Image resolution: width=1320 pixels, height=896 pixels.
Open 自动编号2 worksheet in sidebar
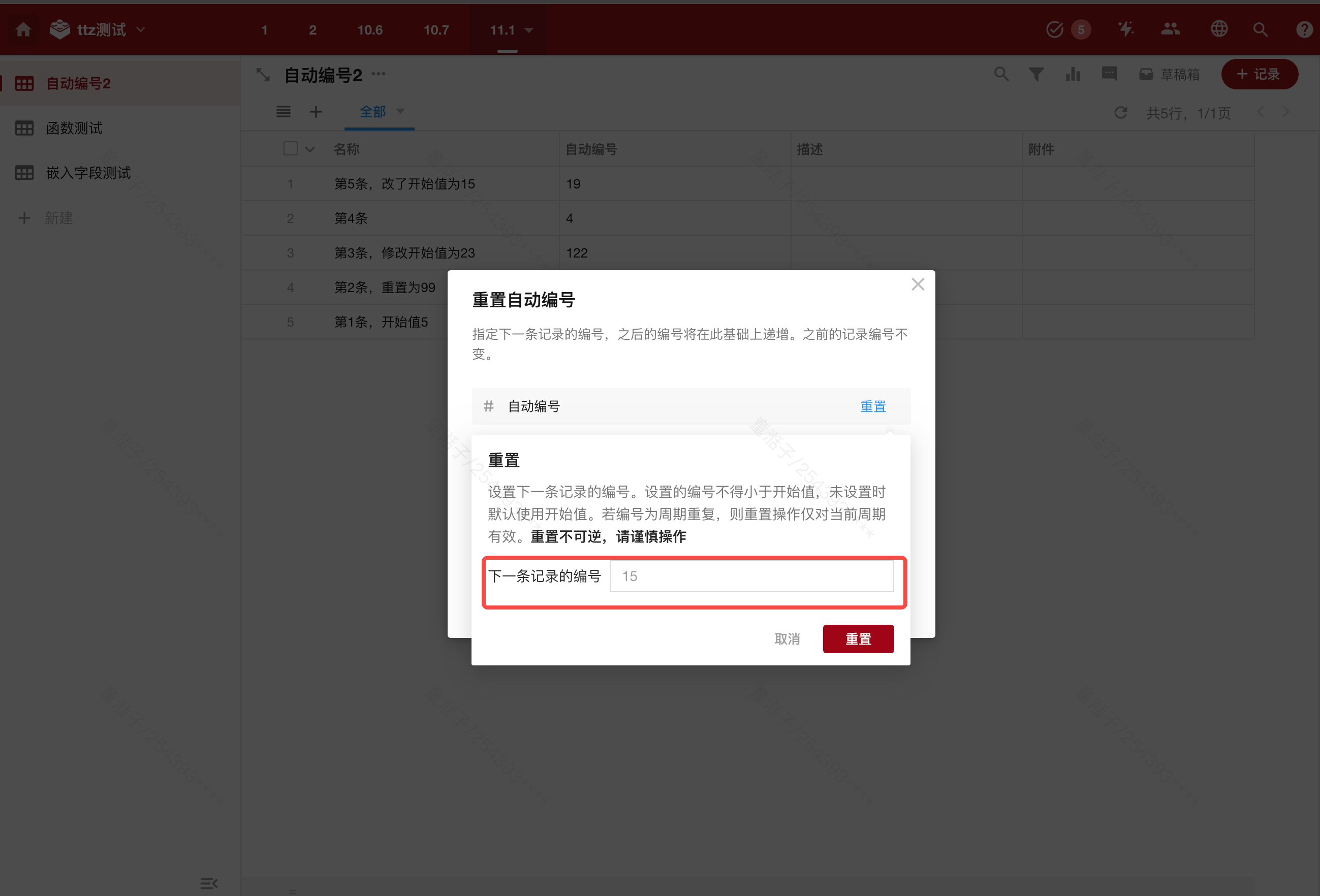120,83
